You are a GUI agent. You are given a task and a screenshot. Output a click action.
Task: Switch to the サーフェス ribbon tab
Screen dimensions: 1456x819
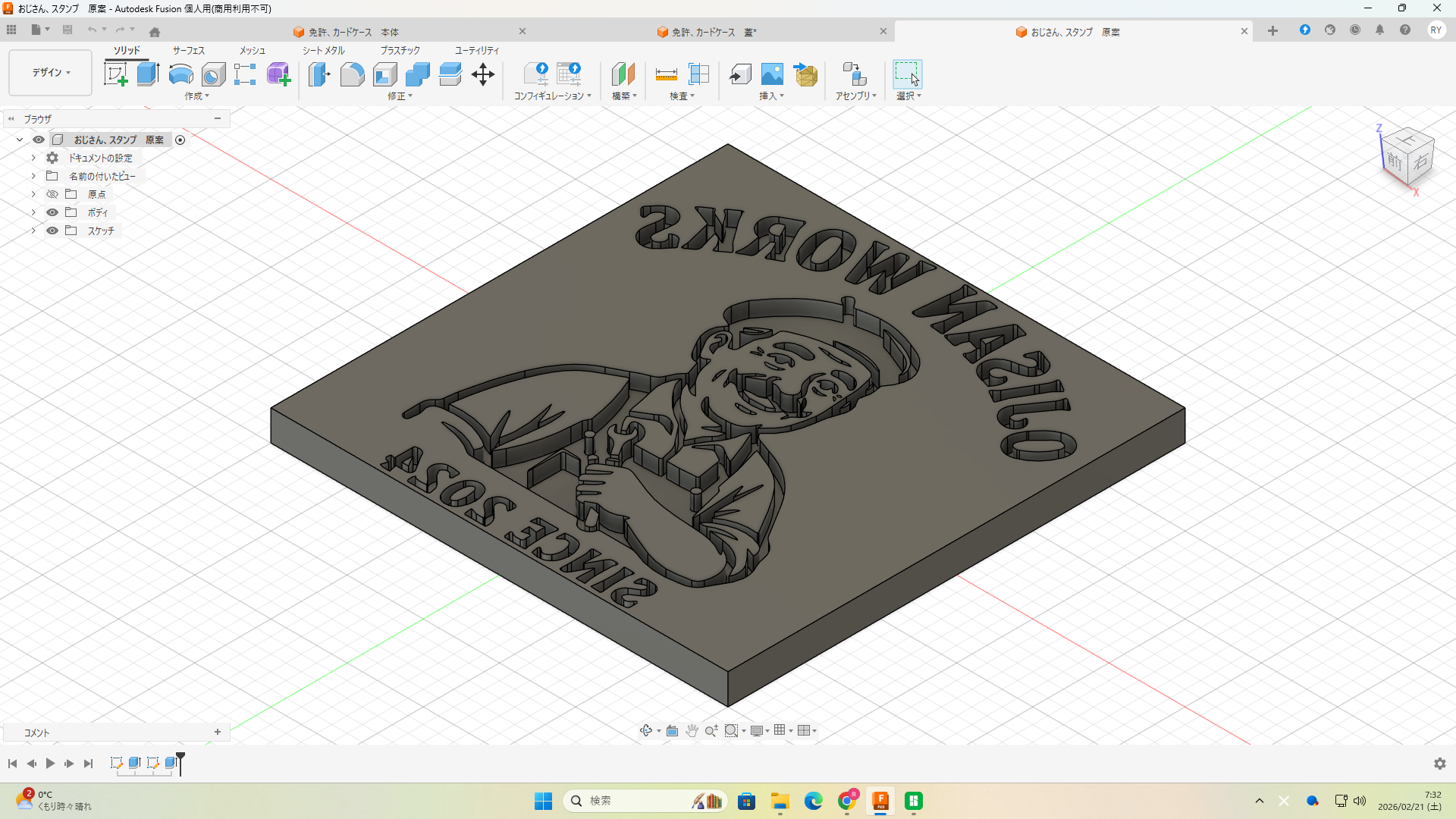[x=188, y=50]
